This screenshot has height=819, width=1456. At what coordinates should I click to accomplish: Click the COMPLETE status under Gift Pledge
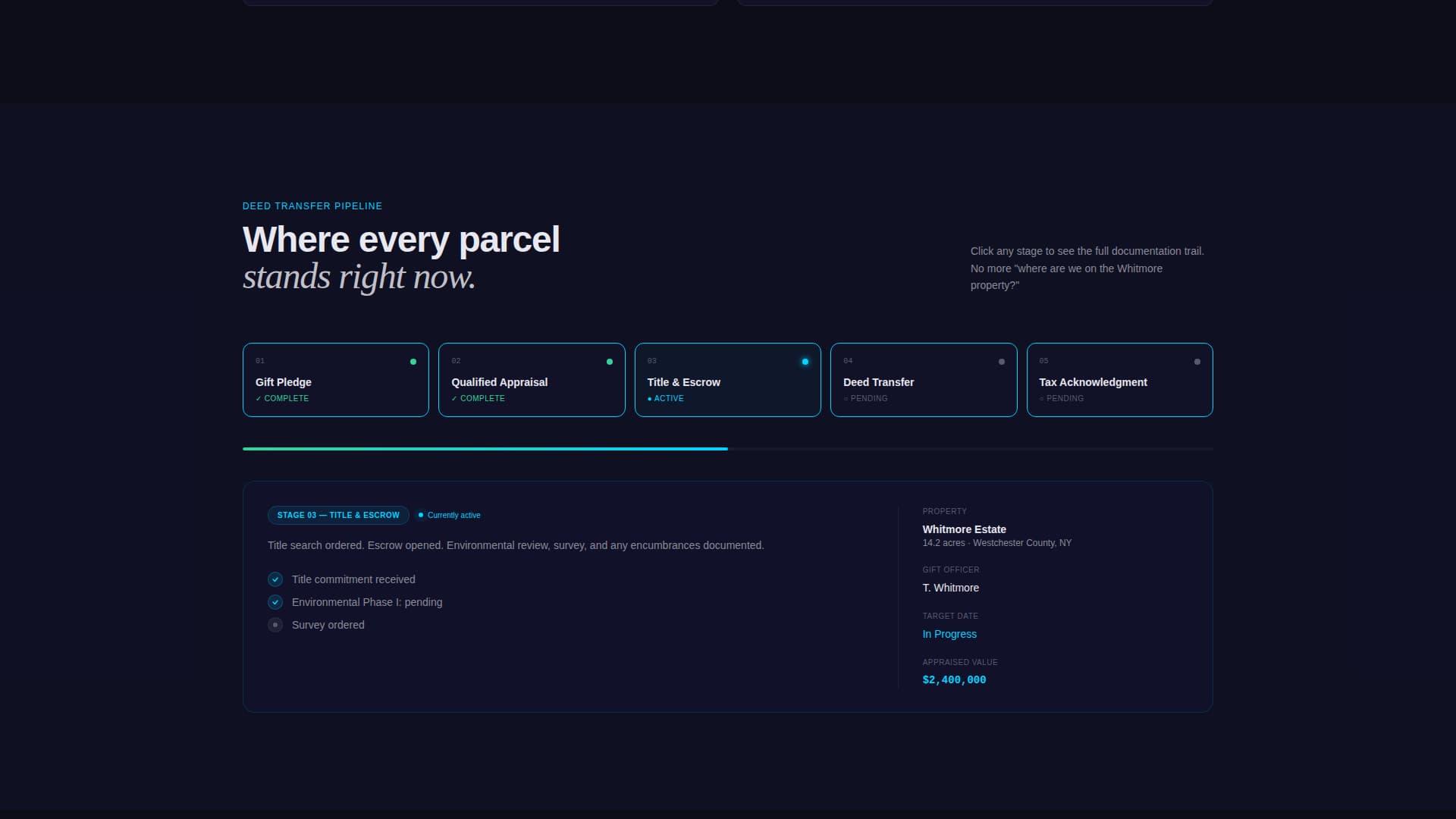pos(282,399)
